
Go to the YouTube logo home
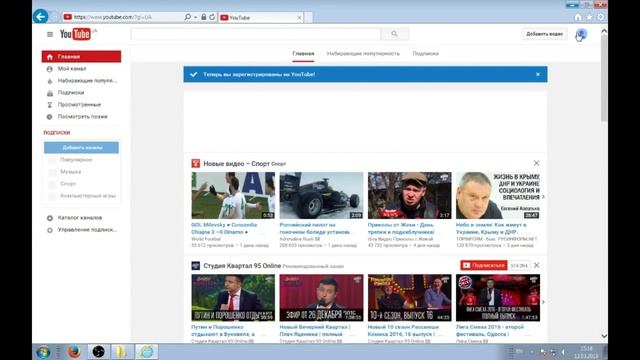click(x=76, y=34)
